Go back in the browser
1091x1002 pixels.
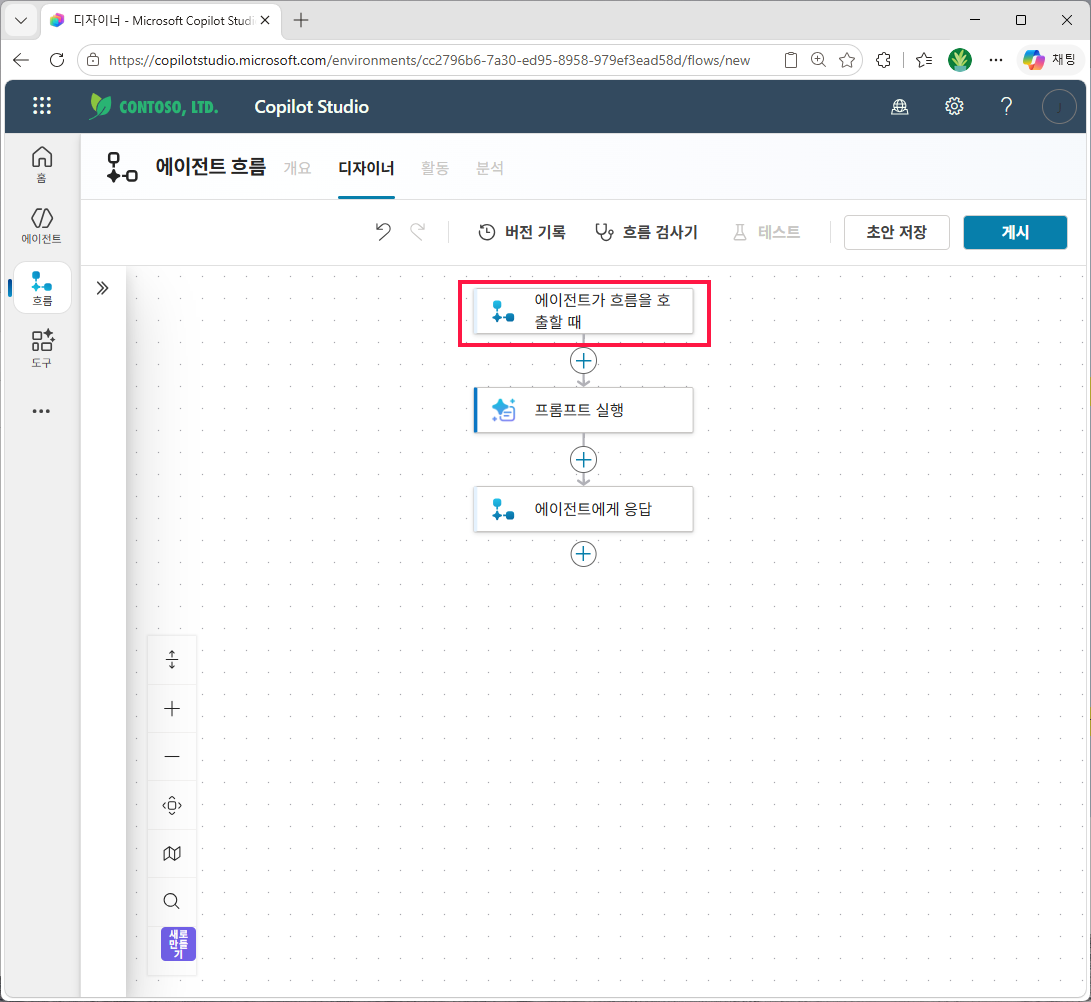click(21, 60)
